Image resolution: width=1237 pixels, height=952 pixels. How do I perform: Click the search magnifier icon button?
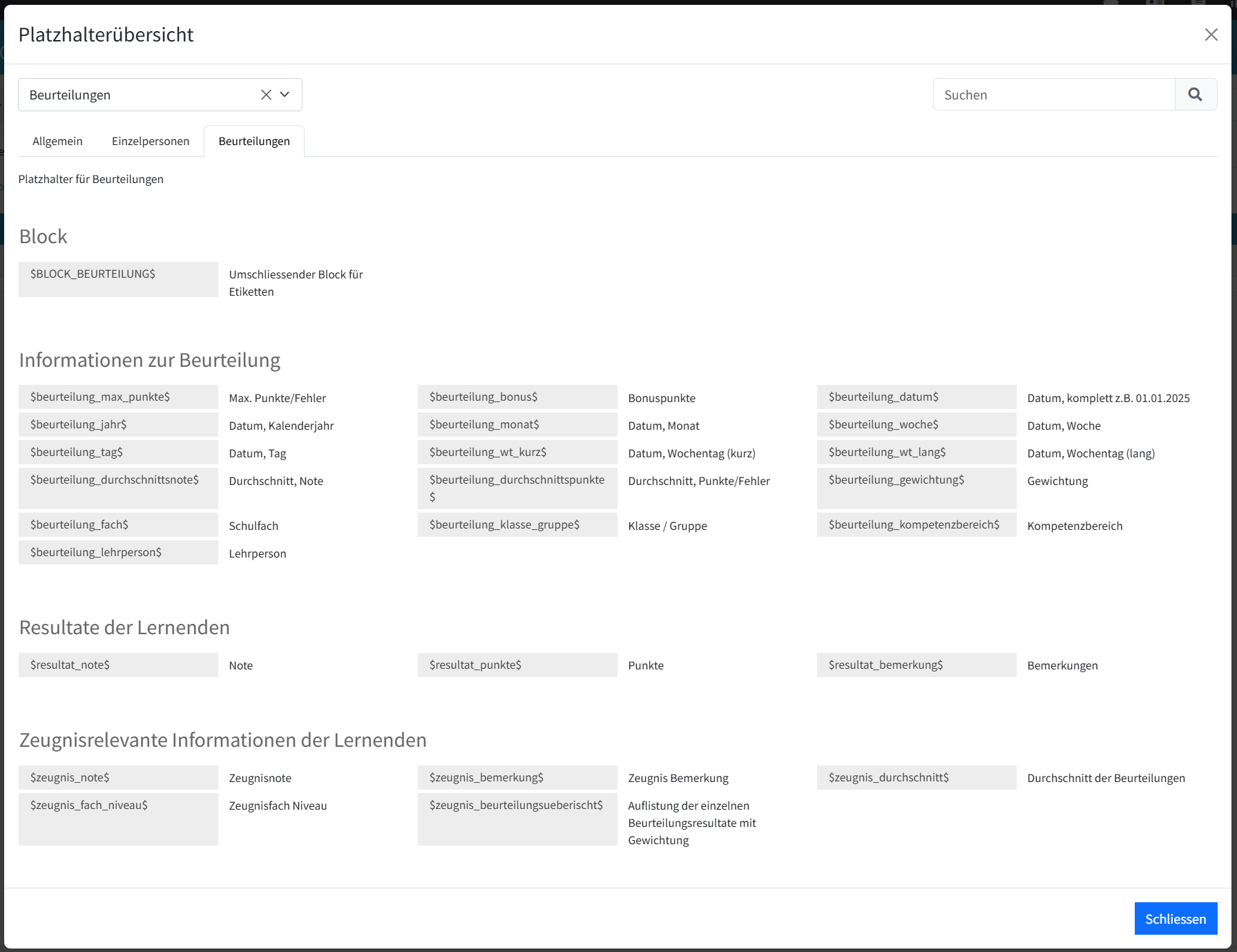point(1195,95)
